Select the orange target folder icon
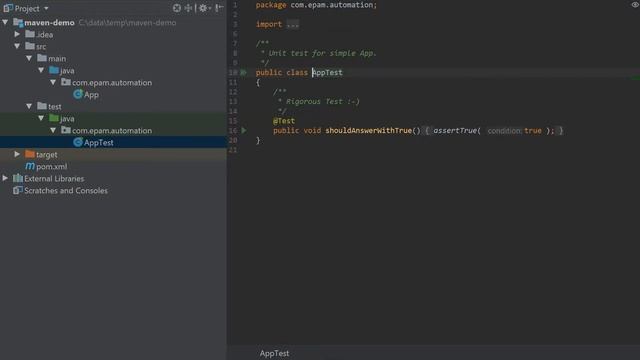 pos(30,154)
